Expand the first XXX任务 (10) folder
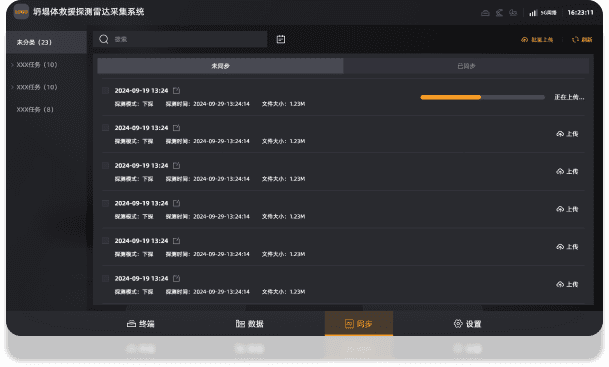The height and width of the screenshot is (367, 609). click(12, 65)
